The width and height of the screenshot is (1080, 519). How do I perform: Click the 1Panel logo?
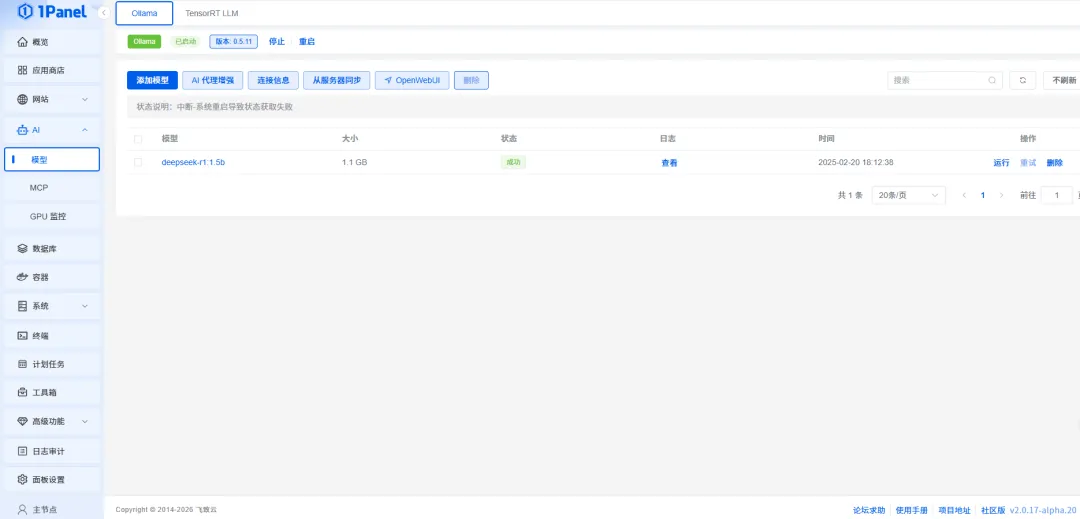[52, 12]
